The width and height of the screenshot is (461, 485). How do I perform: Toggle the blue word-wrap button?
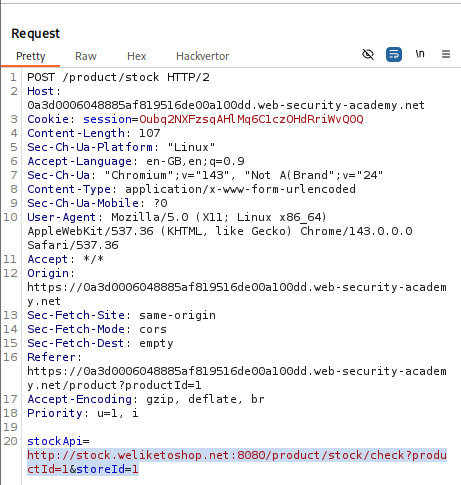394,54
